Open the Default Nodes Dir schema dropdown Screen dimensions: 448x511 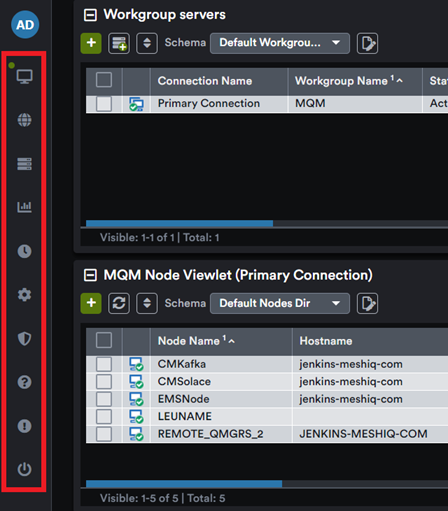coord(280,303)
